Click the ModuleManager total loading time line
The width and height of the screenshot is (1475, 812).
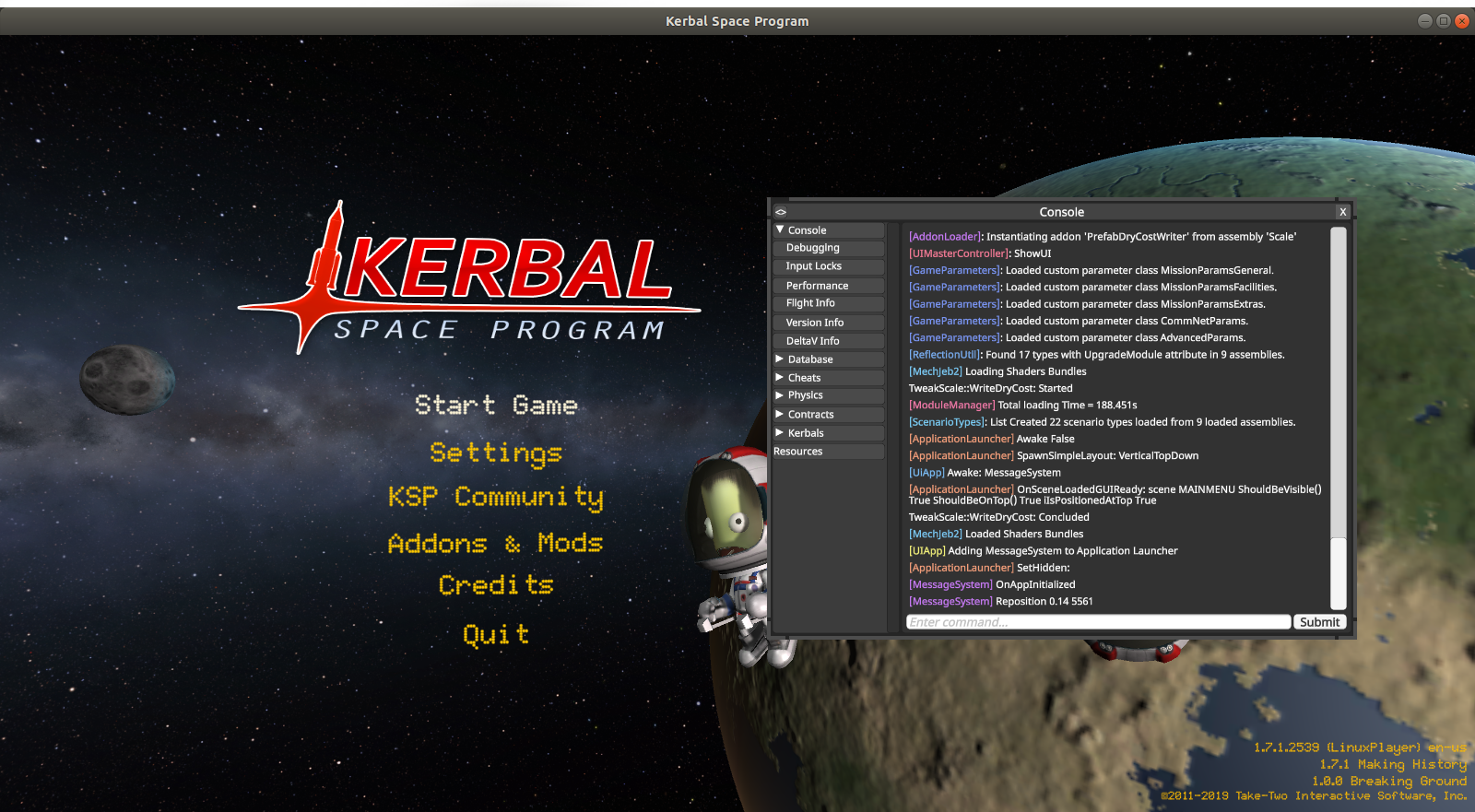[1023, 406]
